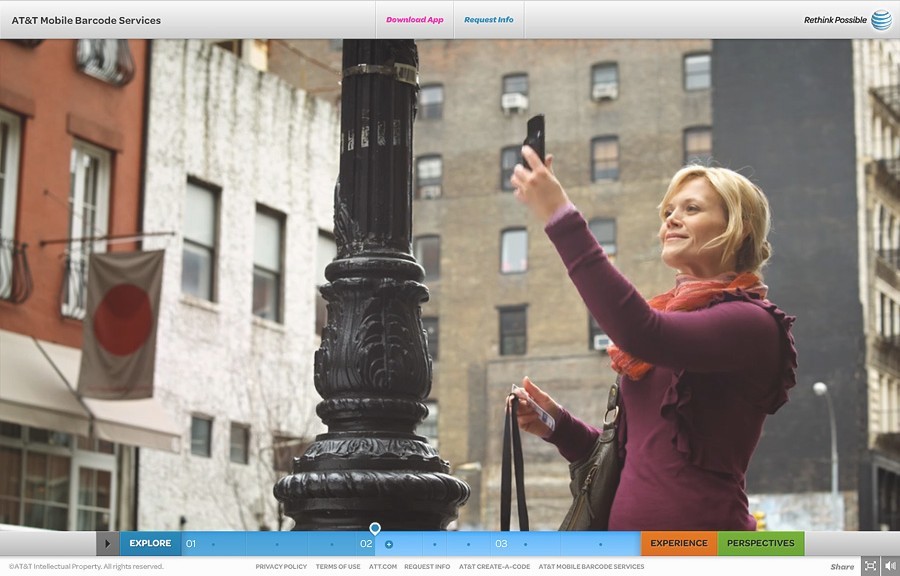The height and width of the screenshot is (576, 900).
Task: Switch to the Perspectives tab
Action: point(760,544)
